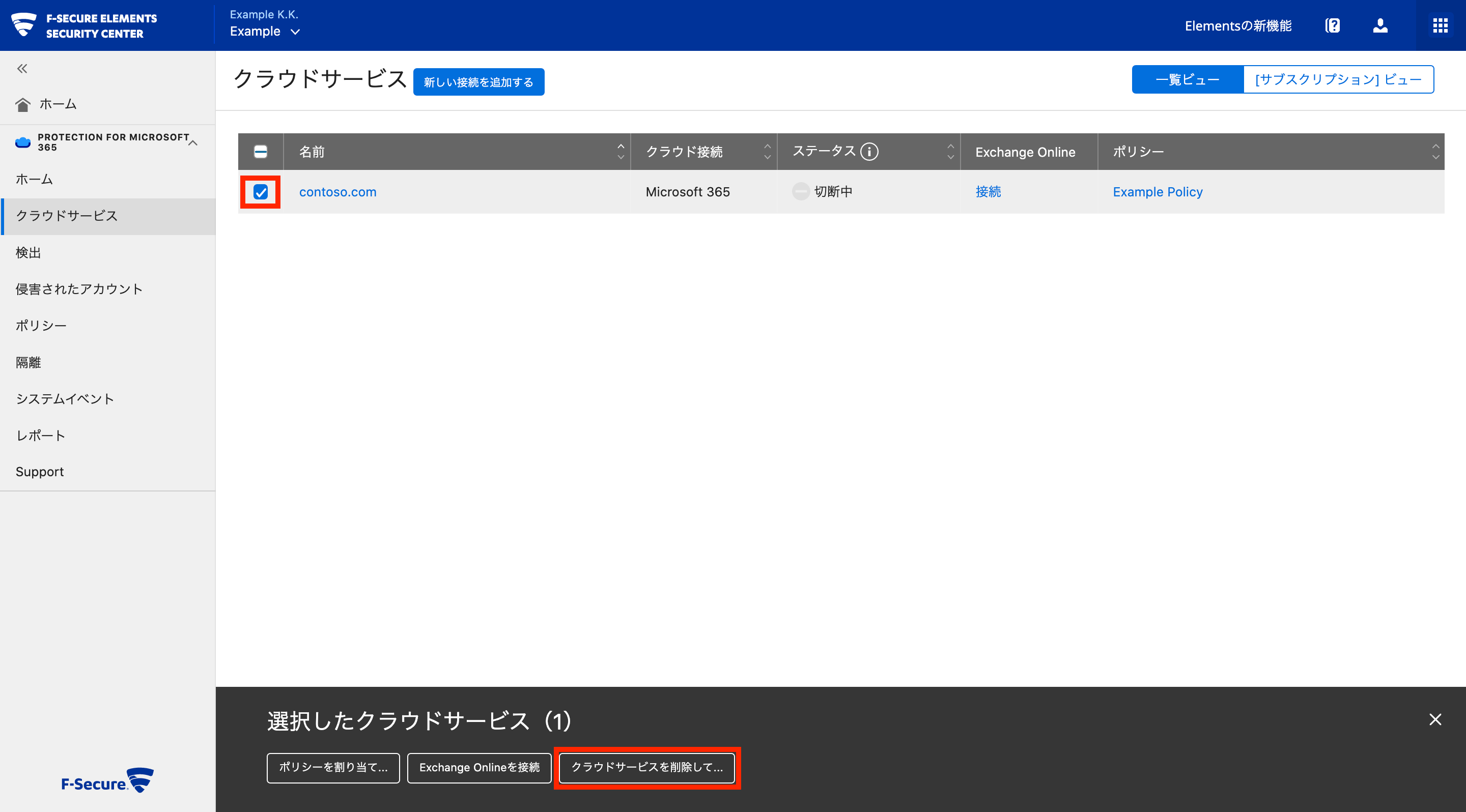Viewport: 1466px width, 812px height.
Task: Click the Example K.K. company label
Action: 264,14
